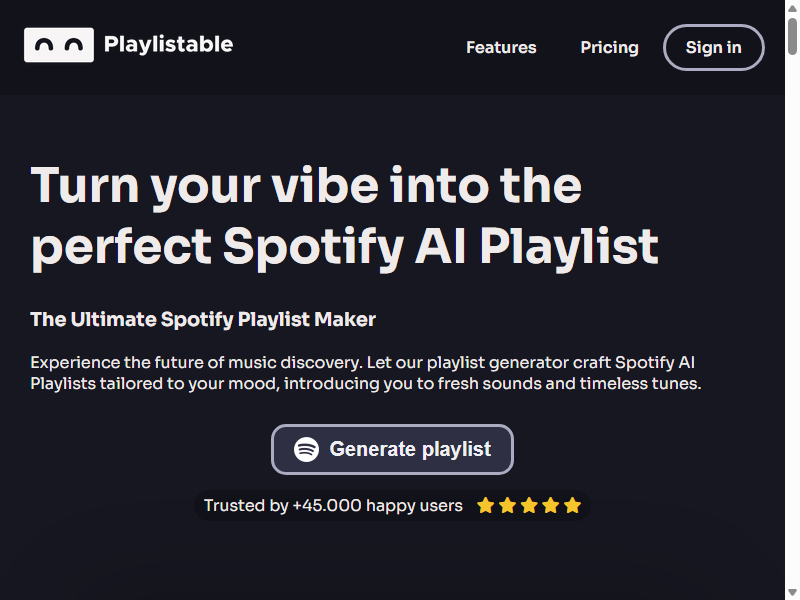
Task: Click the 'Trusted by +45.000 happy users' badge
Action: 392,506
